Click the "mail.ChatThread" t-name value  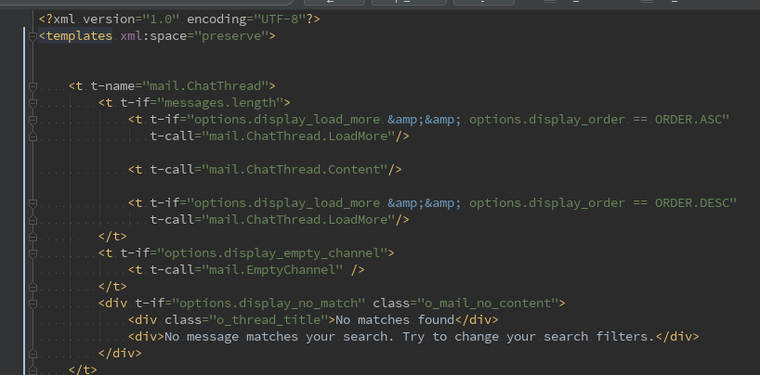205,86
